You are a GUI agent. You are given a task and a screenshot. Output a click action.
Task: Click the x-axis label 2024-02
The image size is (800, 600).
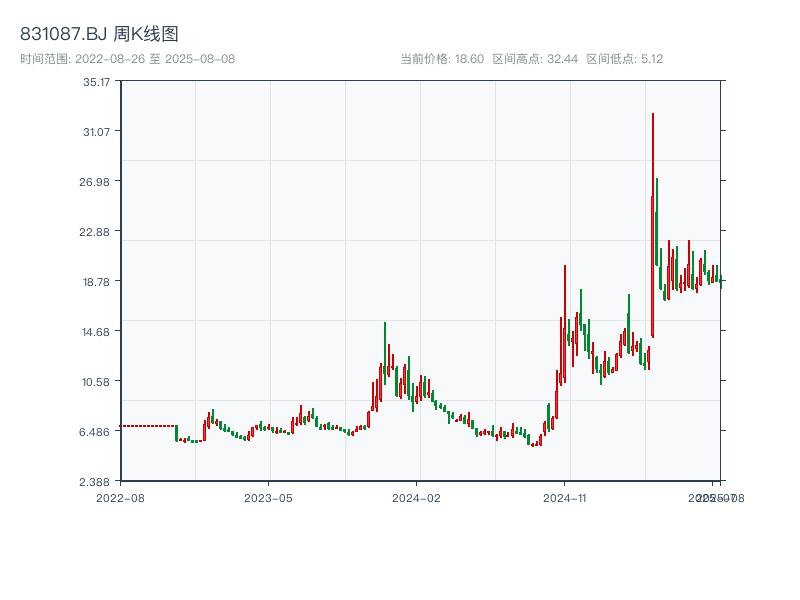point(416,498)
